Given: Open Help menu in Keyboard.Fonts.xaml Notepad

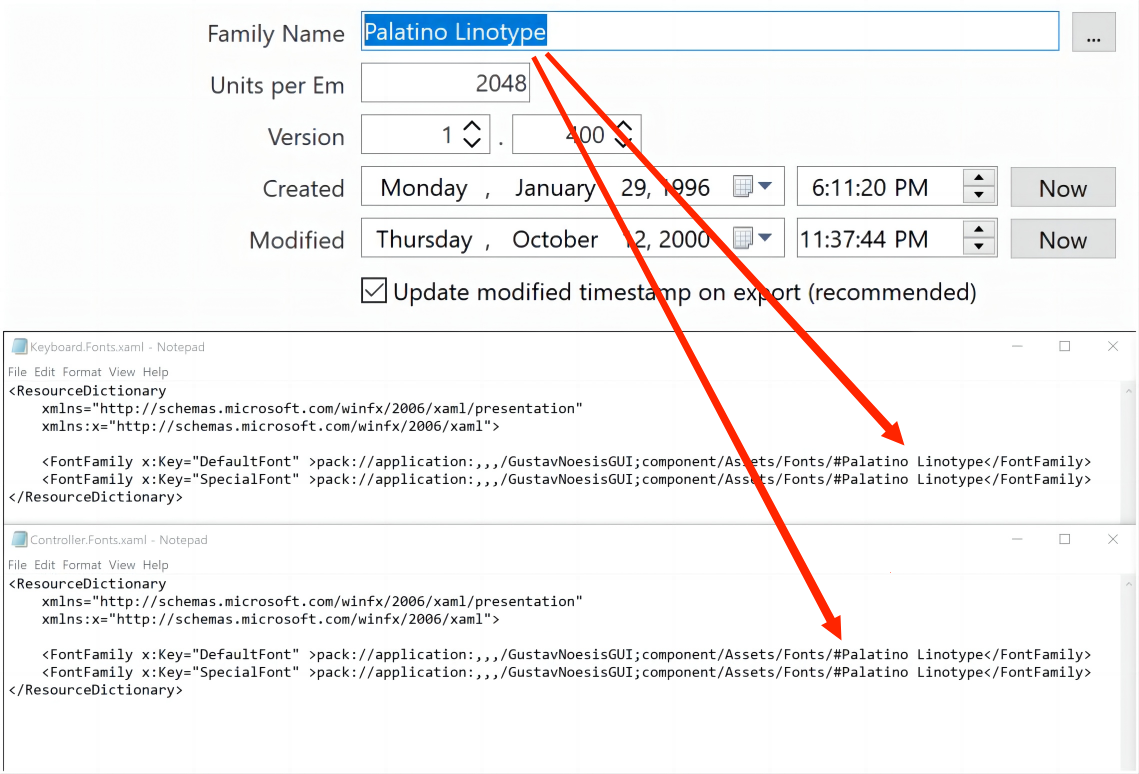Looking at the screenshot, I should pos(155,372).
